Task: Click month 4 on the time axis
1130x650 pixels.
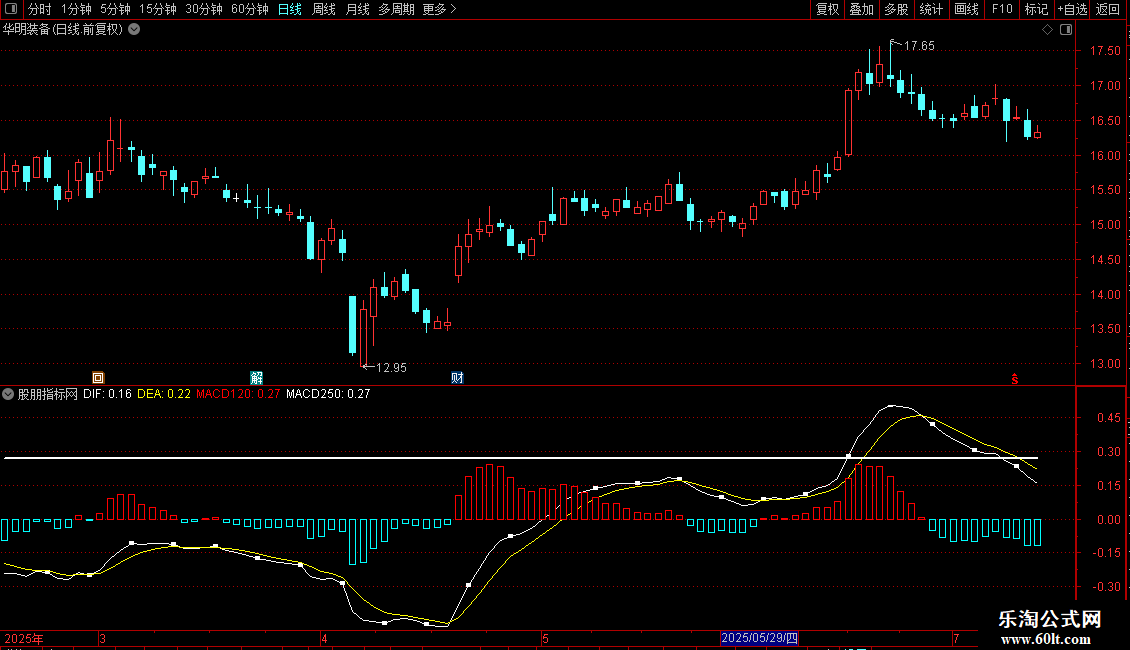Action: (324, 638)
